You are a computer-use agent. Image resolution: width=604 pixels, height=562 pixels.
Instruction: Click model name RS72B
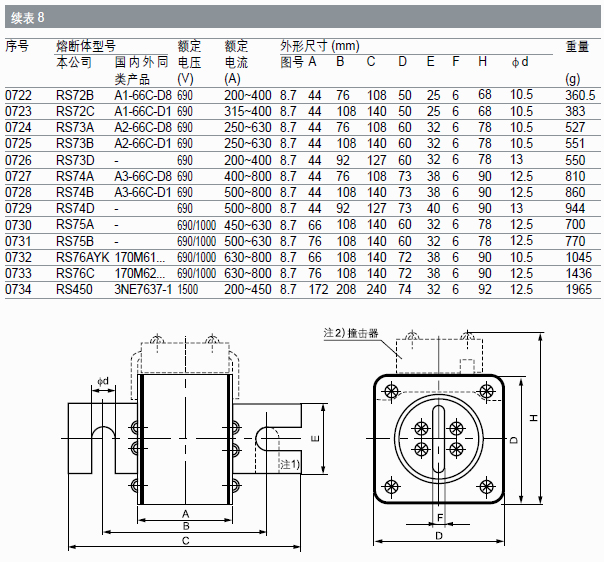pyautogui.click(x=75, y=95)
